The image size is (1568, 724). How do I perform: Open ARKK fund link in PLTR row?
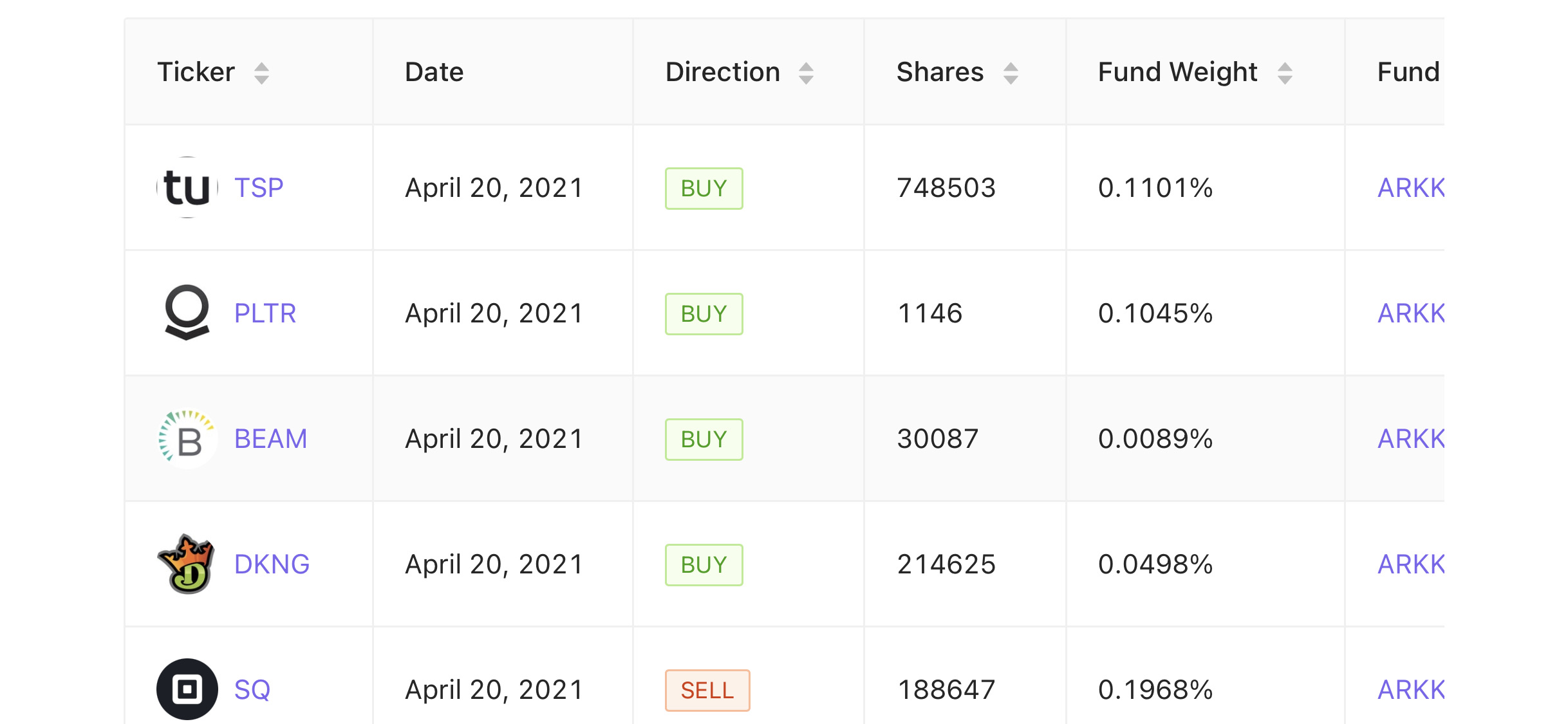click(x=1411, y=313)
